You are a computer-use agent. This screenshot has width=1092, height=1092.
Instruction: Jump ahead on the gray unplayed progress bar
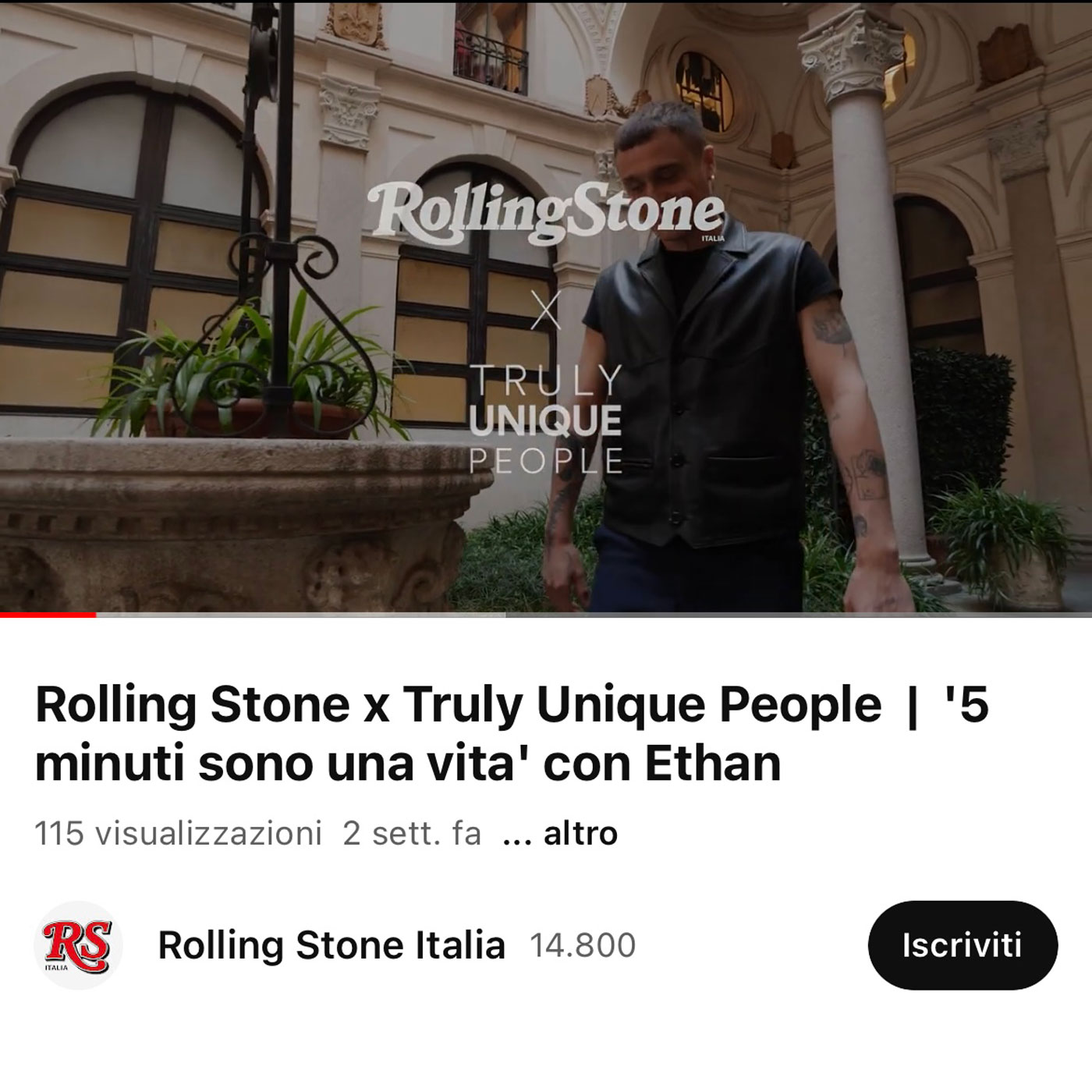(x=594, y=615)
